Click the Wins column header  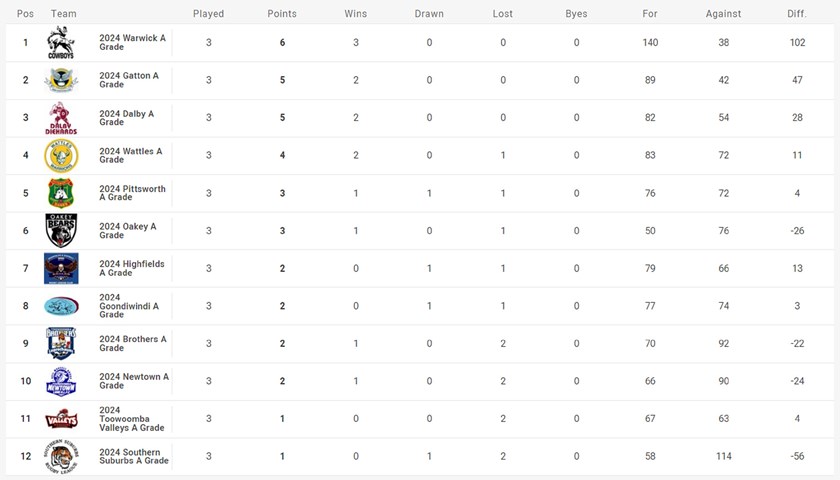pos(355,14)
